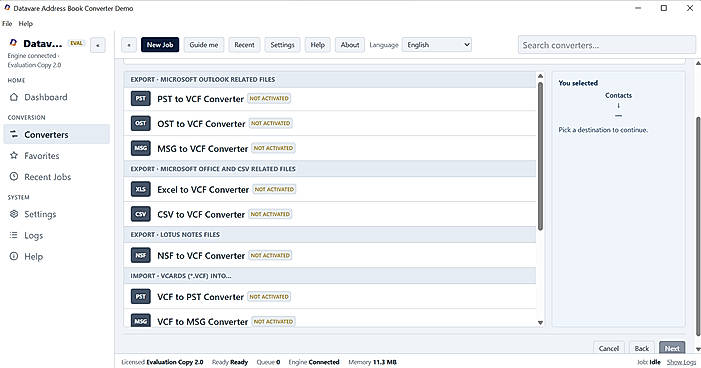Select OST to VCF Converter
The width and height of the screenshot is (701, 368).
tap(330, 123)
